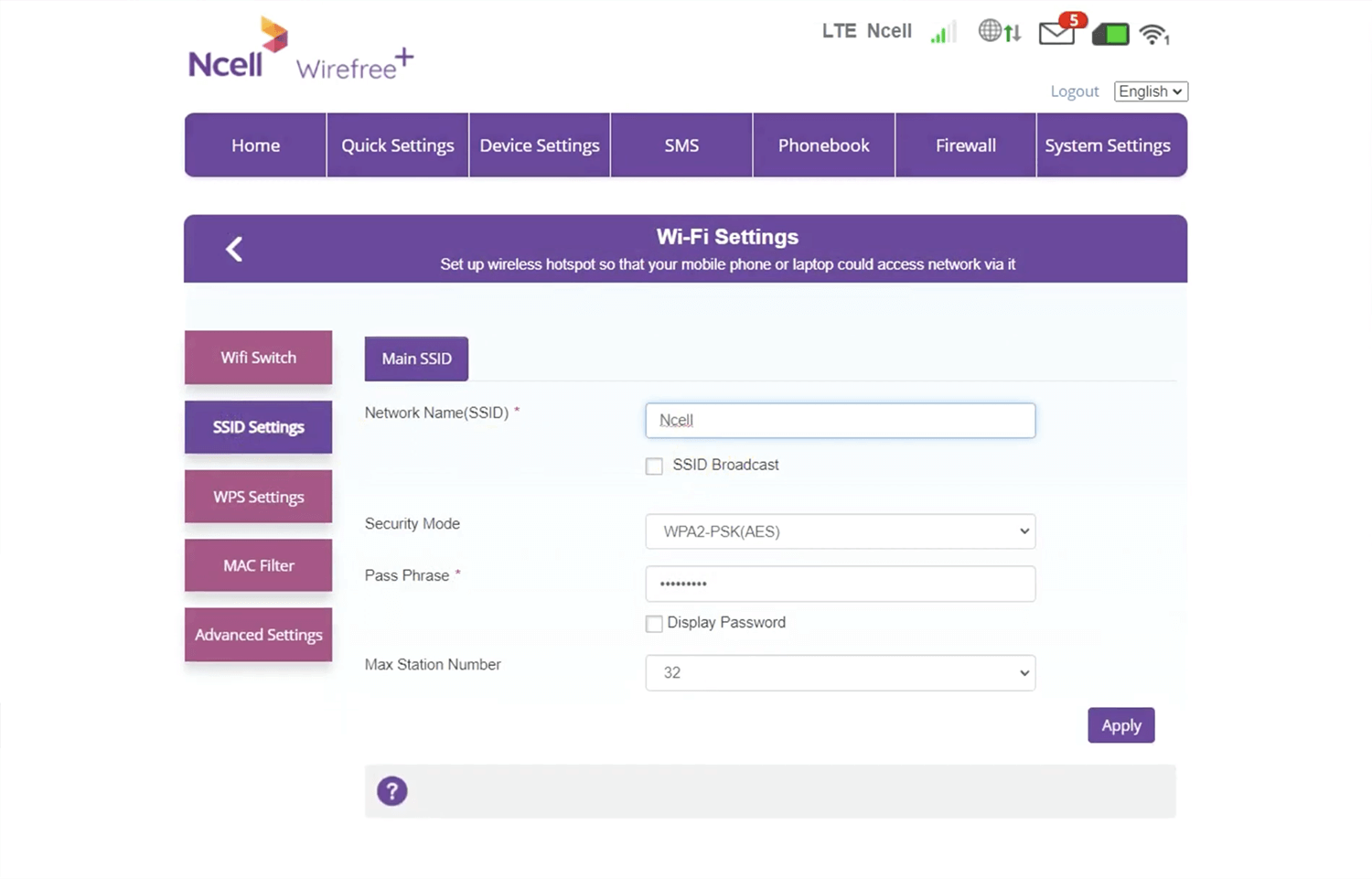This screenshot has width=1372, height=879.
Task: Click the globe data transfer icon
Action: click(x=998, y=32)
